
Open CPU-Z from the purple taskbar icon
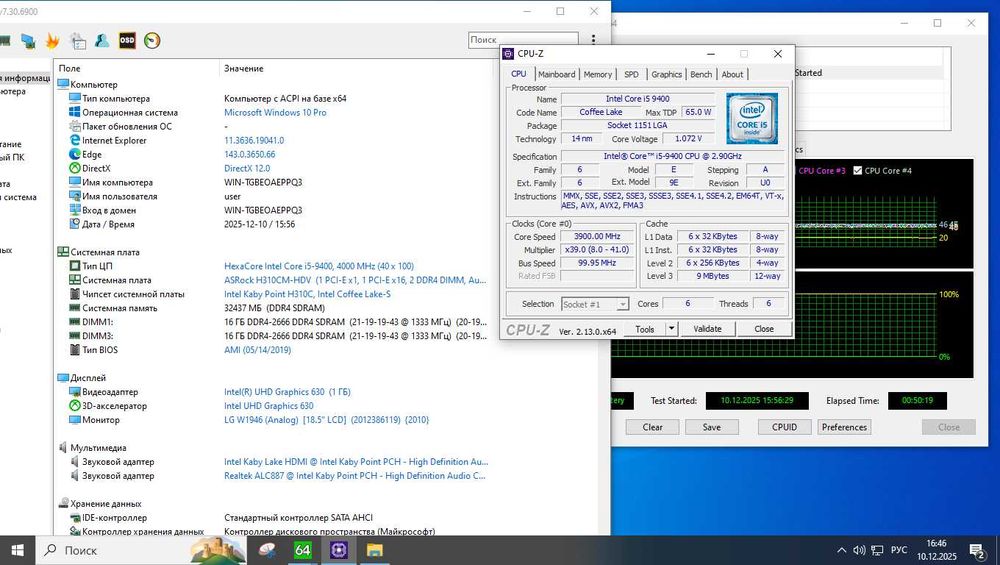click(339, 550)
